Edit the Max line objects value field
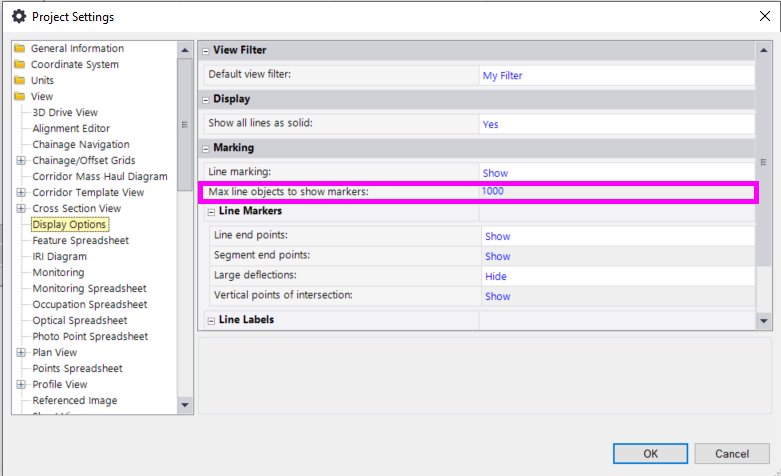The image size is (781, 476). [x=615, y=191]
